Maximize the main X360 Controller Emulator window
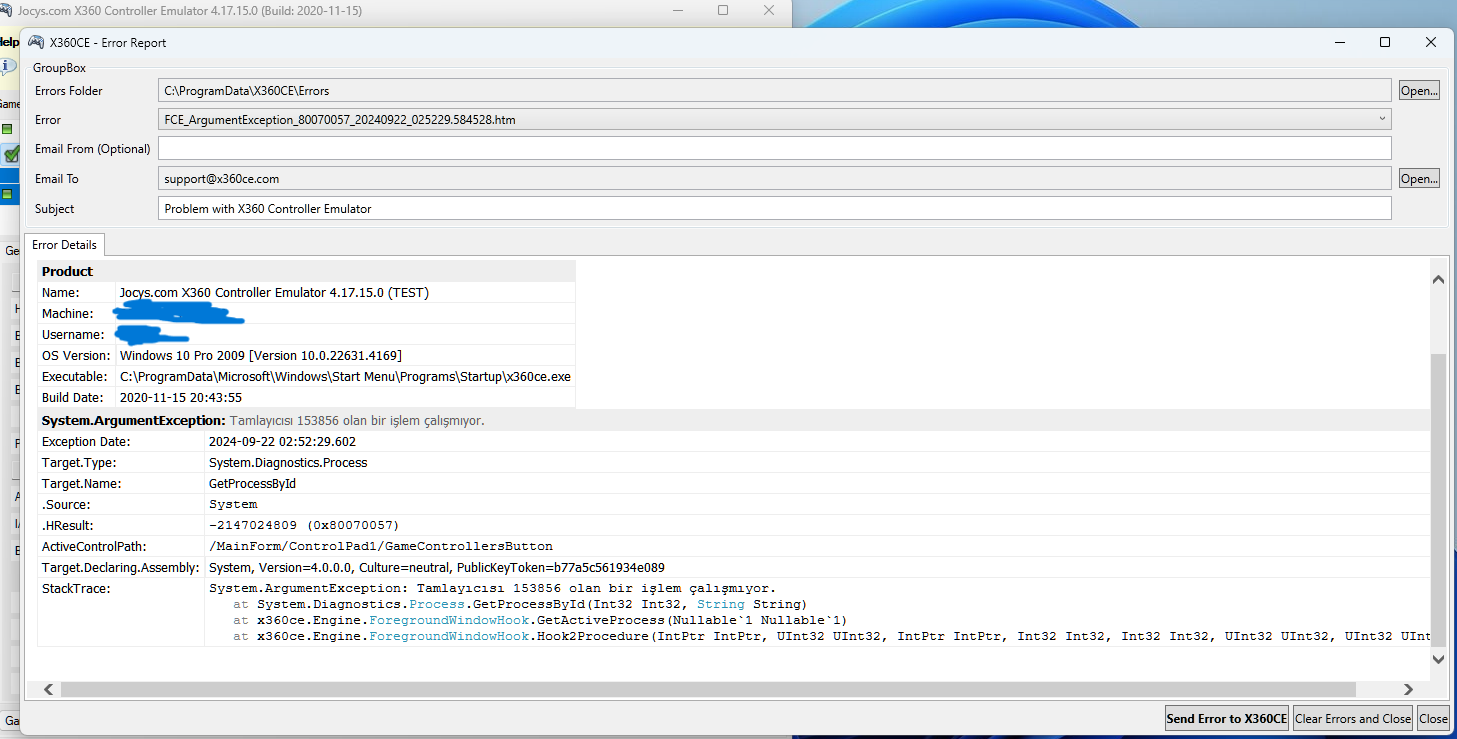 723,10
